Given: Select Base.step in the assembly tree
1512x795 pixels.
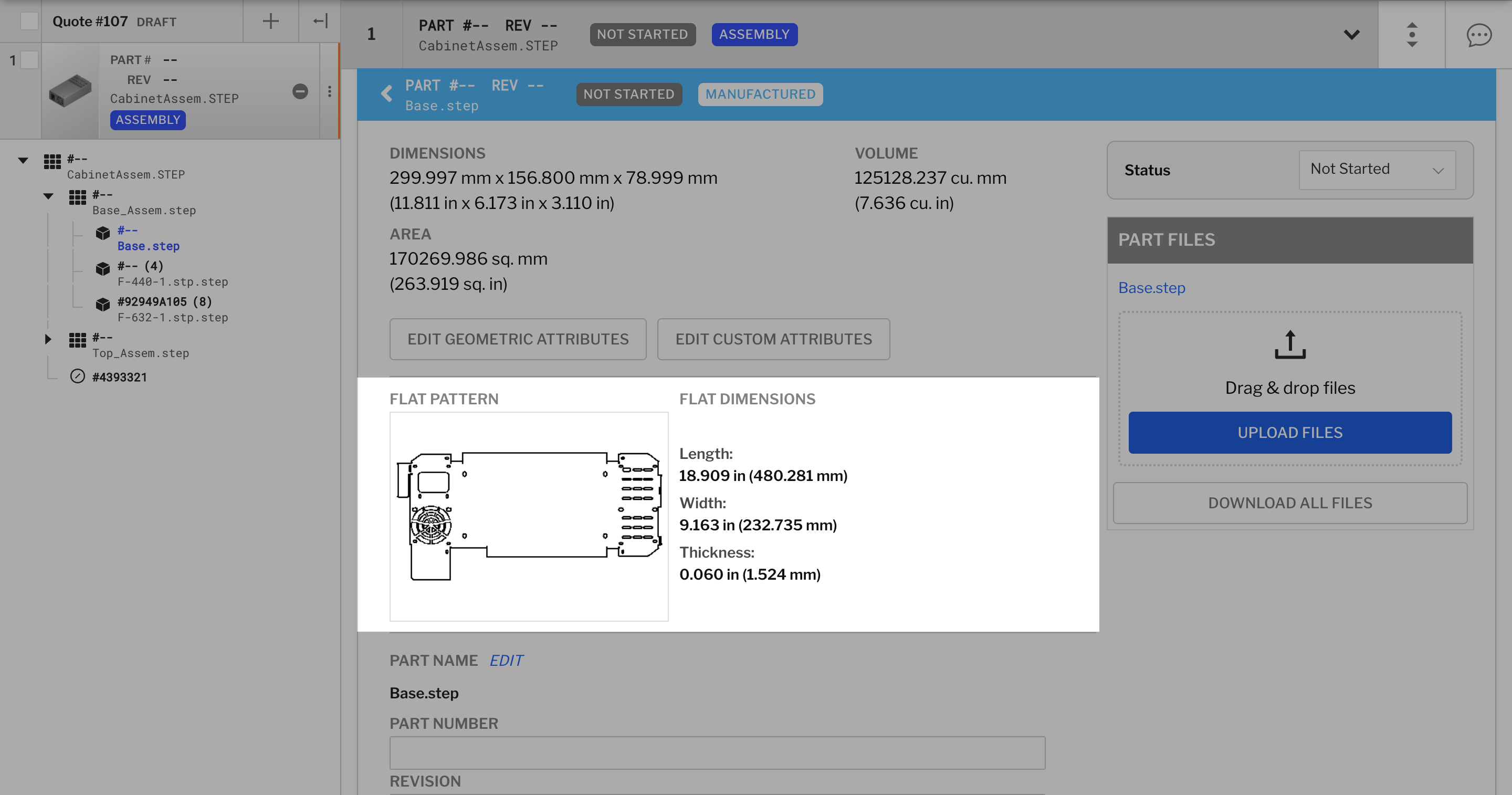Looking at the screenshot, I should point(148,246).
